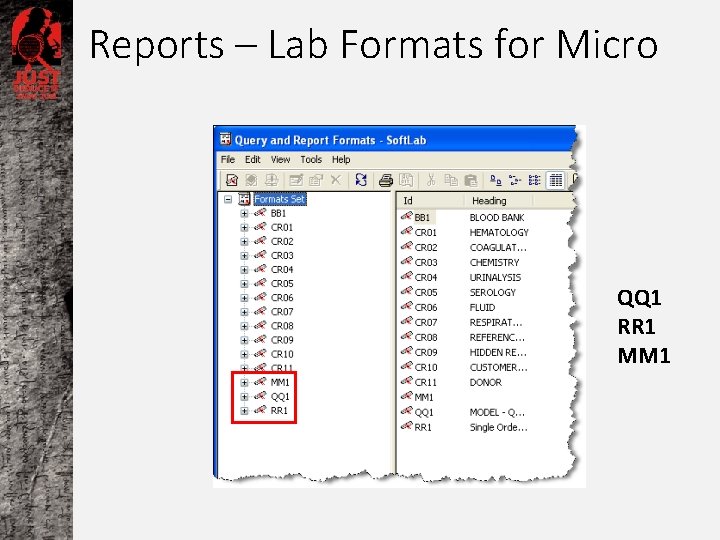Expand the CR05 tree node
The width and height of the screenshot is (720, 540).
click(244, 284)
